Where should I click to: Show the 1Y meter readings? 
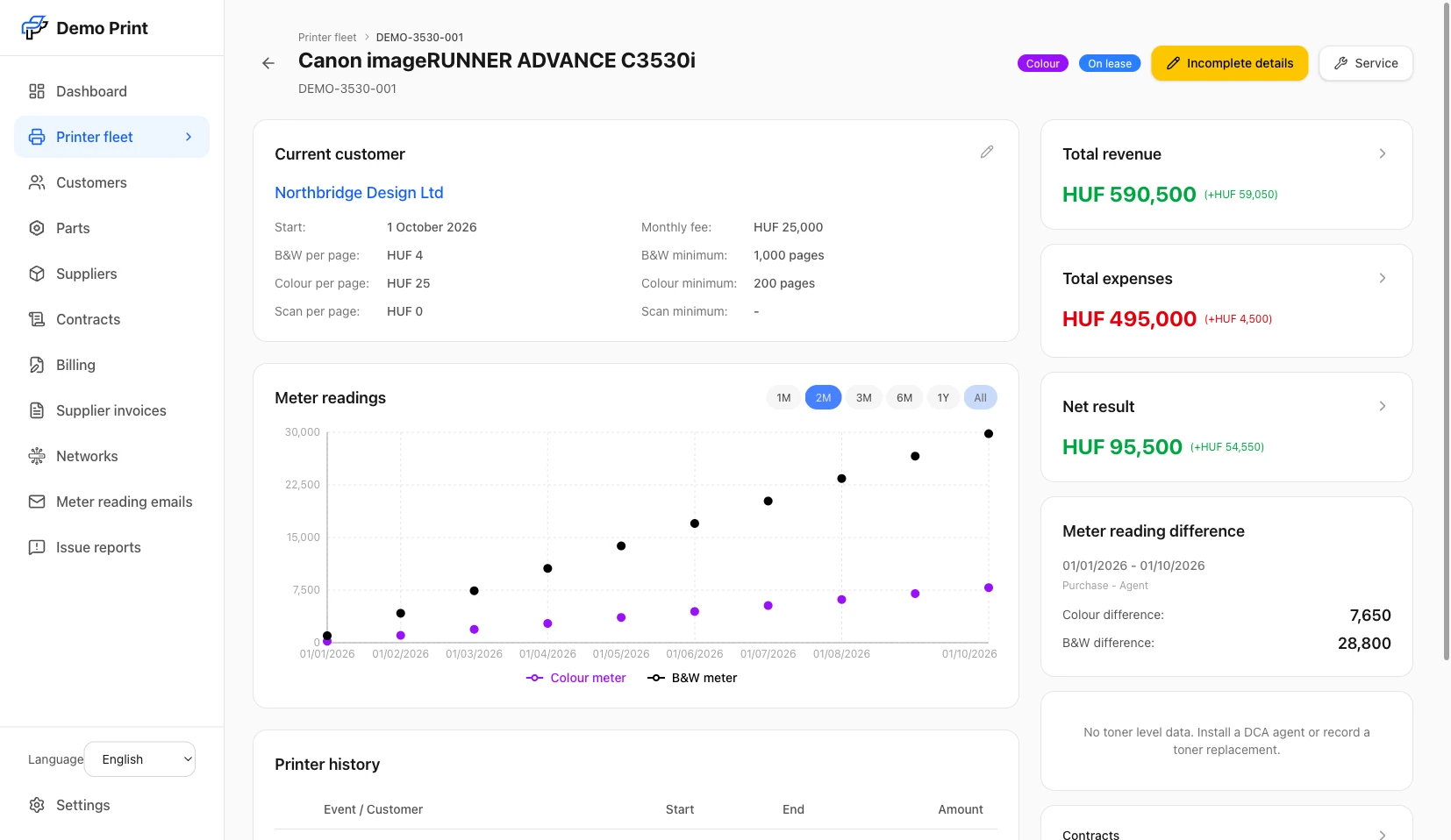[x=943, y=398]
